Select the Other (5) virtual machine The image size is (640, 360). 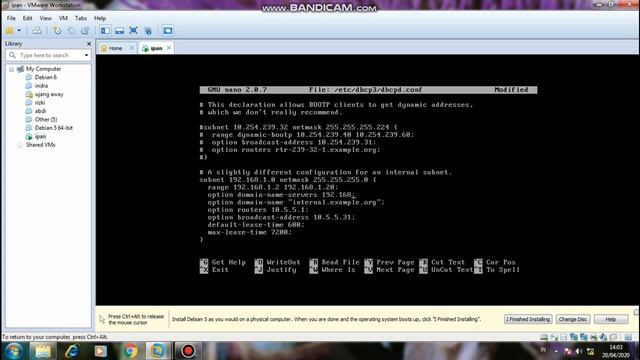[46, 120]
